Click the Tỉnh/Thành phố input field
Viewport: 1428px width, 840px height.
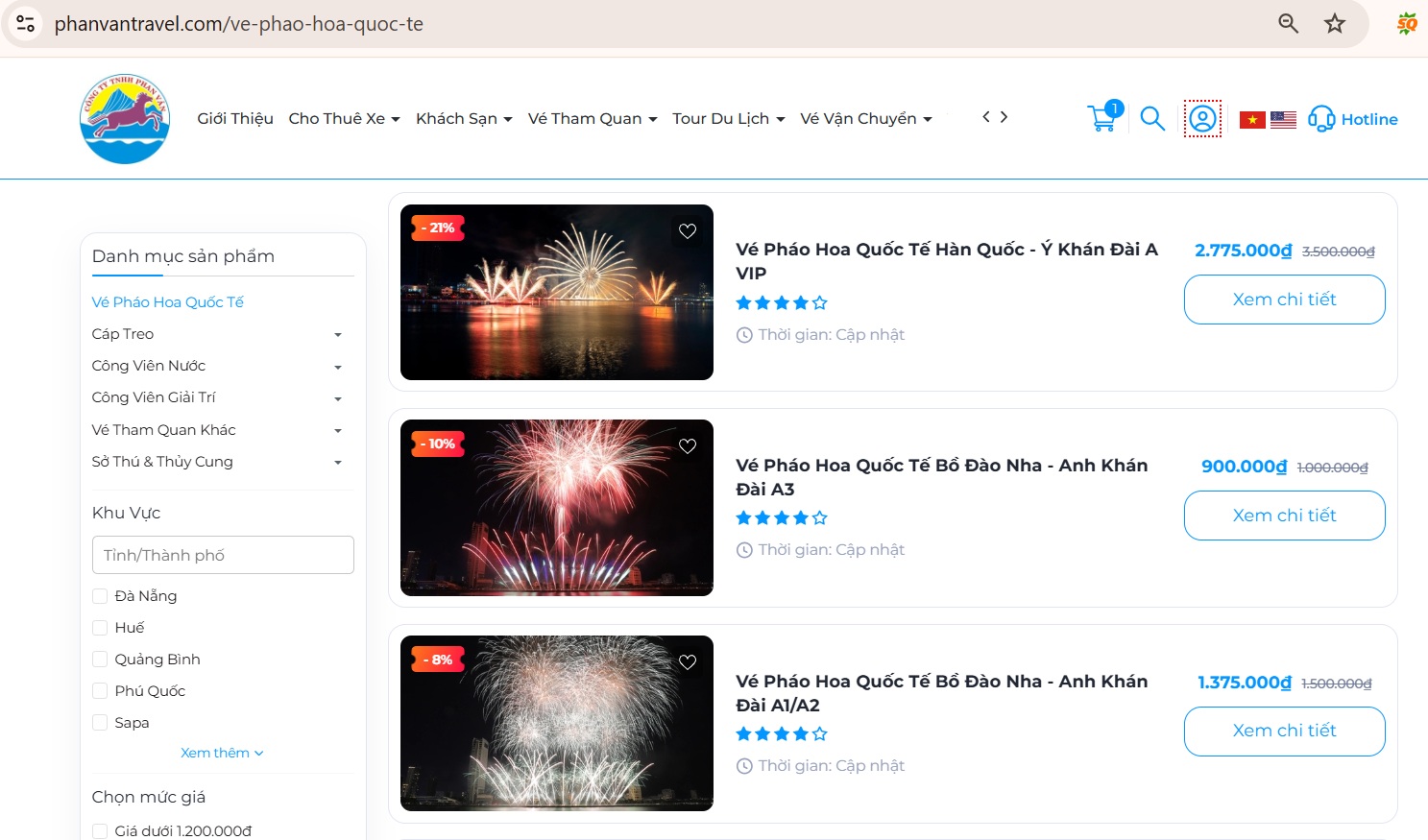(x=223, y=555)
